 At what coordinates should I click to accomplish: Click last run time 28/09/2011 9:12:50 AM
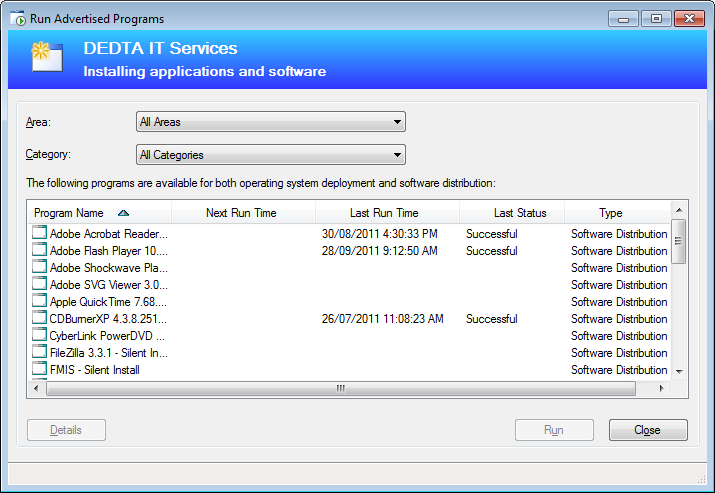379,251
